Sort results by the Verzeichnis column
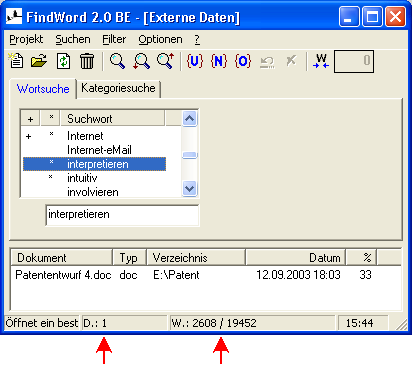 point(196,257)
